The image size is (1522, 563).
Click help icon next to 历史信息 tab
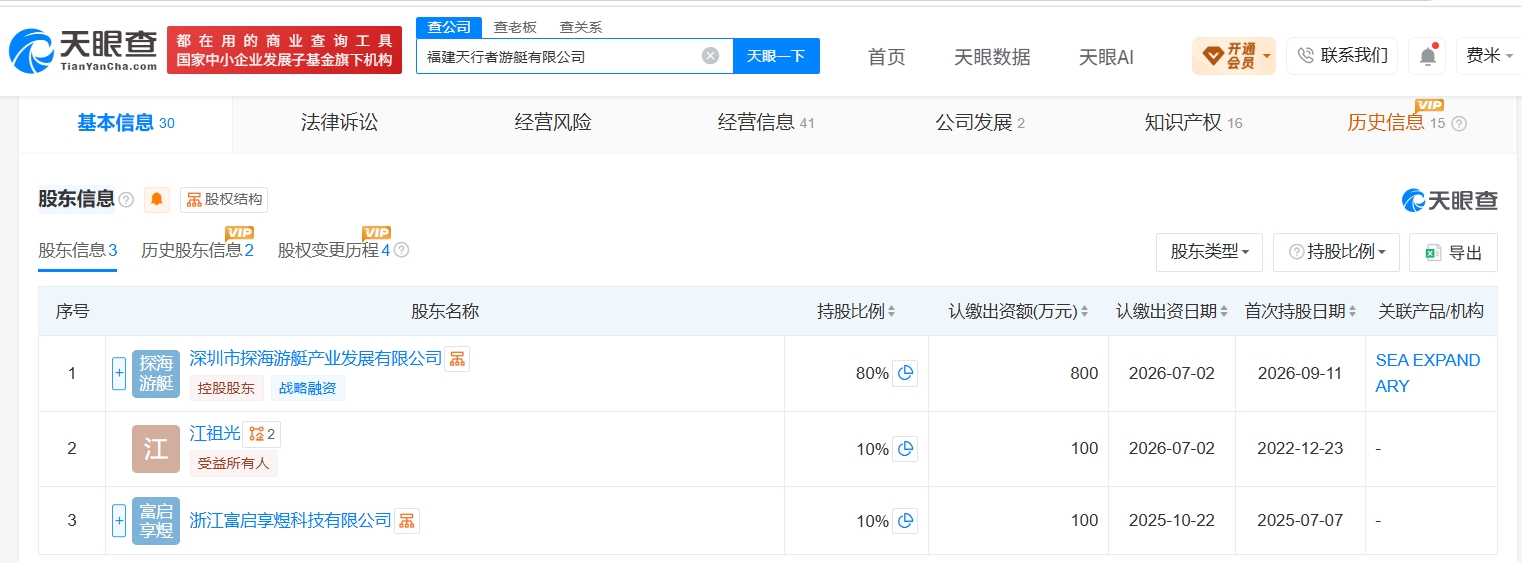(1459, 124)
